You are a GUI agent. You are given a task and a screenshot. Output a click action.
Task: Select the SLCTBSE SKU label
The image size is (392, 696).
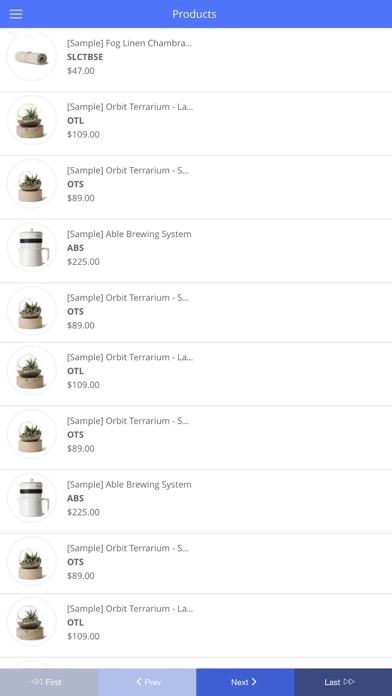85,57
